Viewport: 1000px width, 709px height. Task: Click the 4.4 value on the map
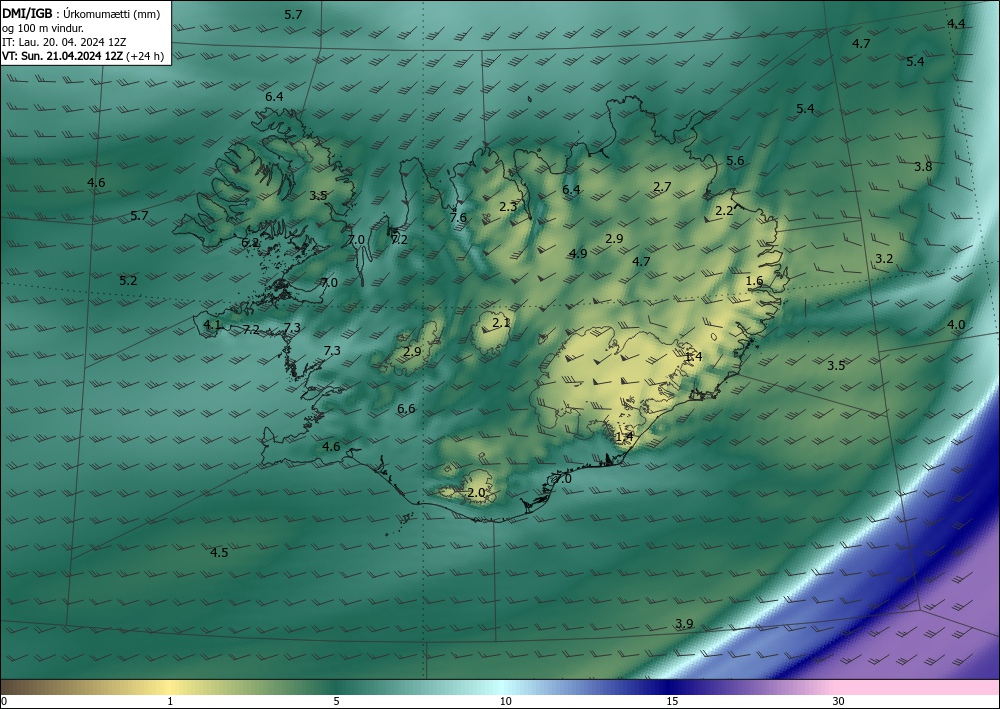point(956,24)
